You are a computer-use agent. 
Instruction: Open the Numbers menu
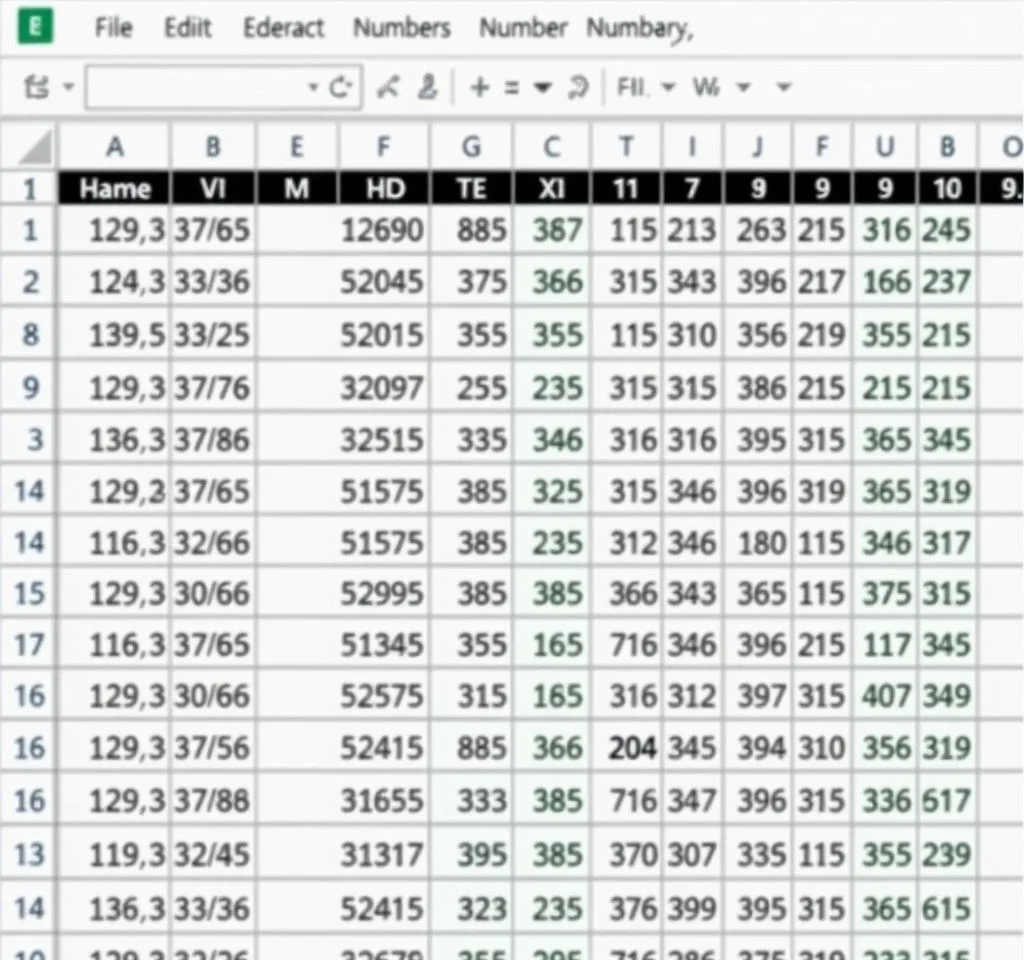[401, 28]
